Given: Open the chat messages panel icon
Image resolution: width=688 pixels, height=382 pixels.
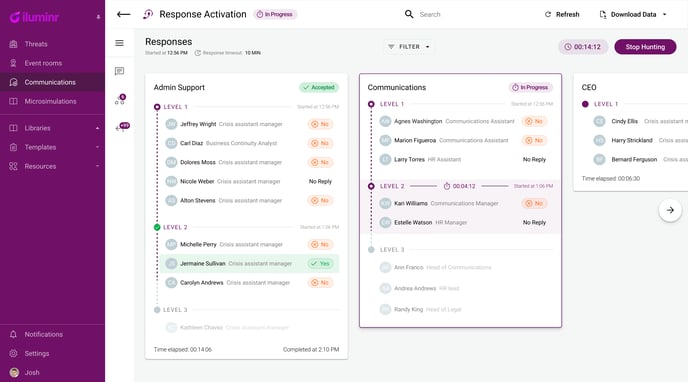Looking at the screenshot, I should pyautogui.click(x=119, y=71).
